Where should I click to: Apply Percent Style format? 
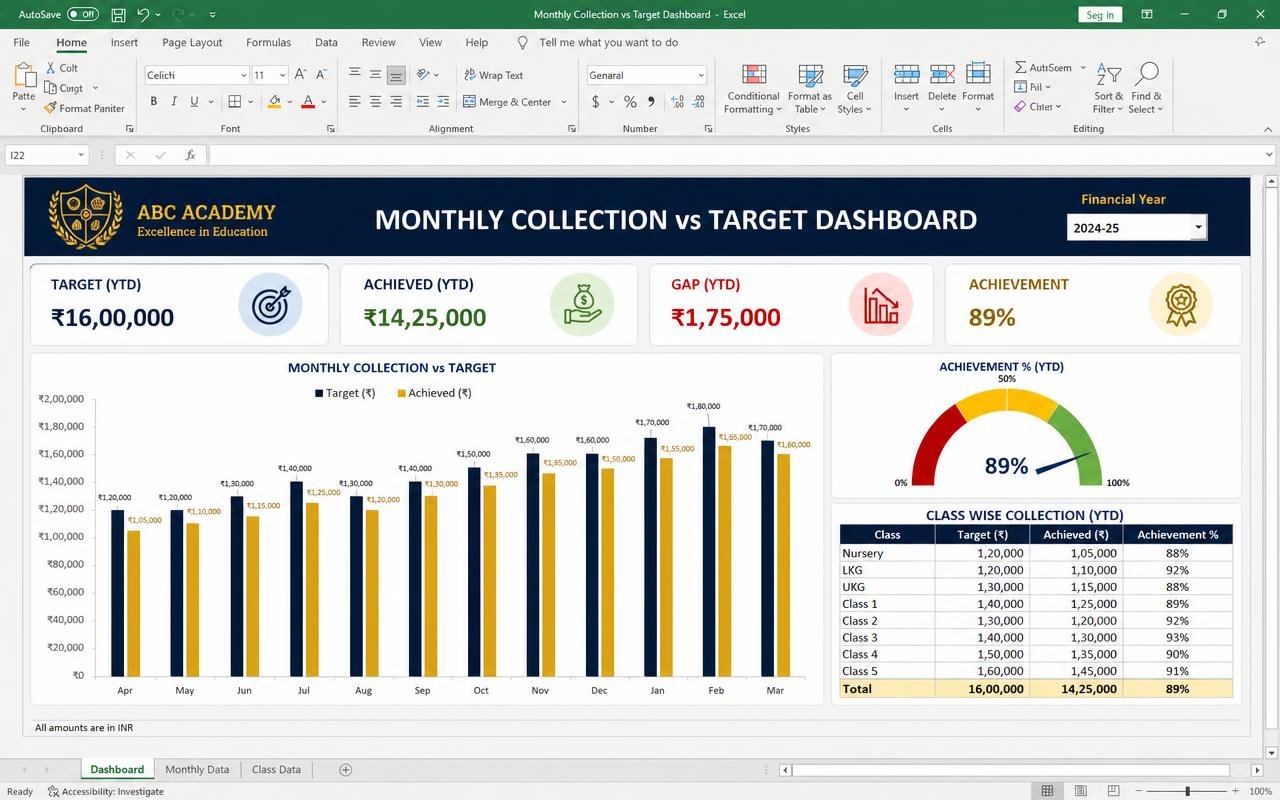(630, 102)
